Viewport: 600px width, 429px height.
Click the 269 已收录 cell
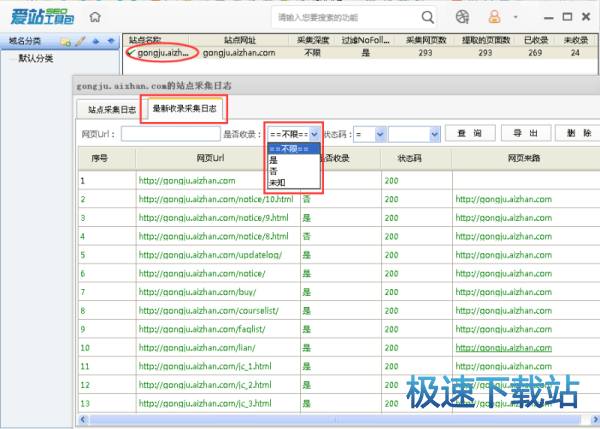(535, 53)
